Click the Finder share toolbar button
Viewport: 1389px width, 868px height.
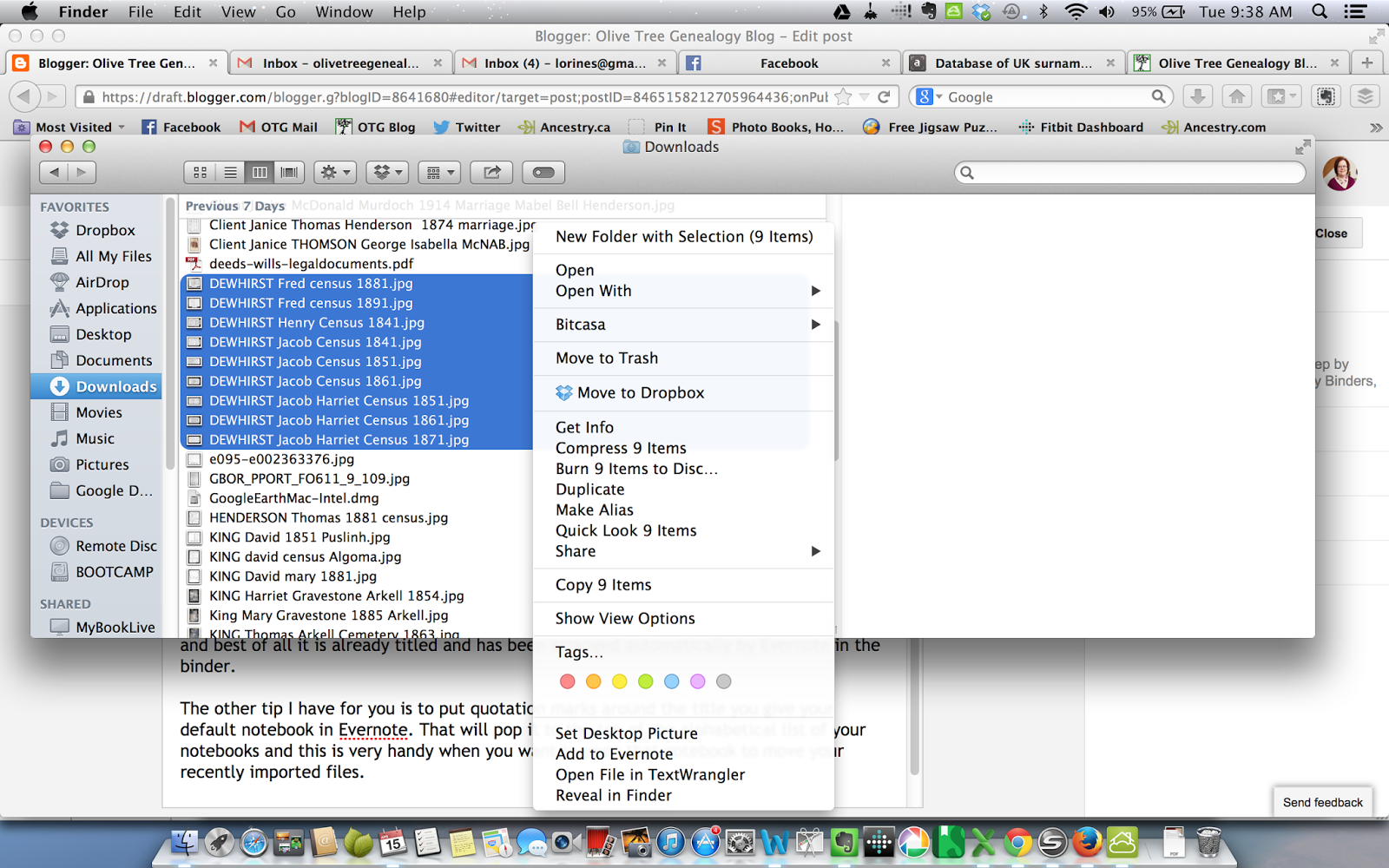point(491,173)
